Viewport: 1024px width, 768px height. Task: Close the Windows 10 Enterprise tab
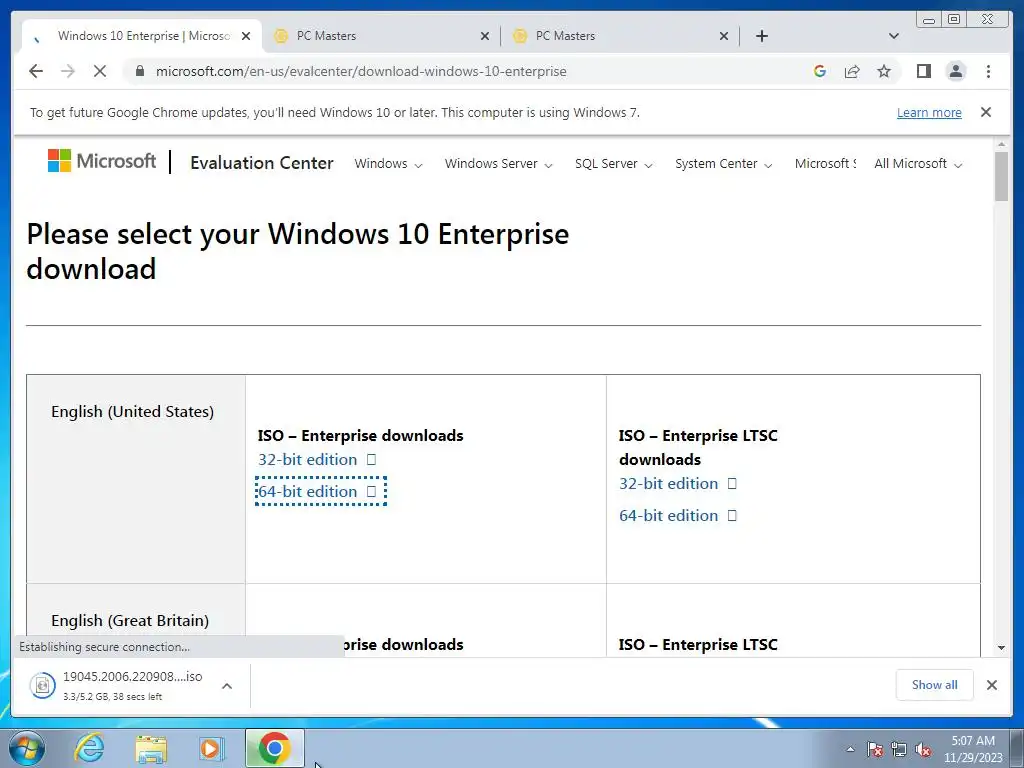pyautogui.click(x=246, y=36)
